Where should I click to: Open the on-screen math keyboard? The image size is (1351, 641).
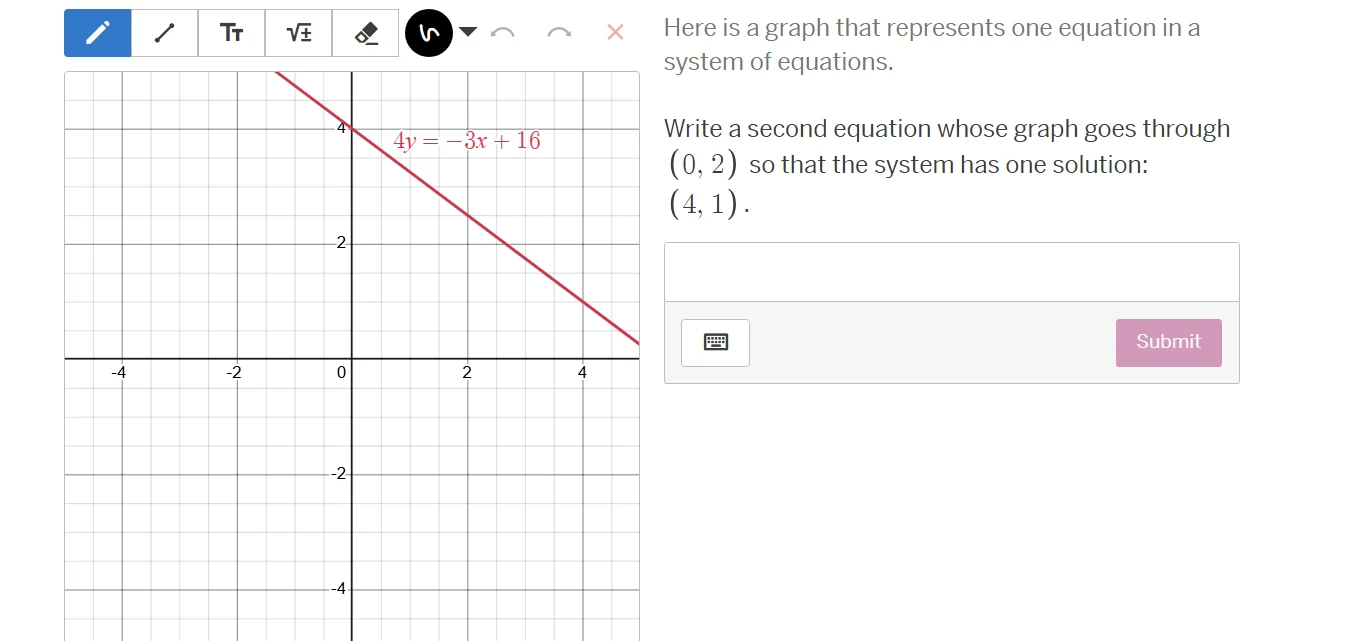click(x=714, y=342)
